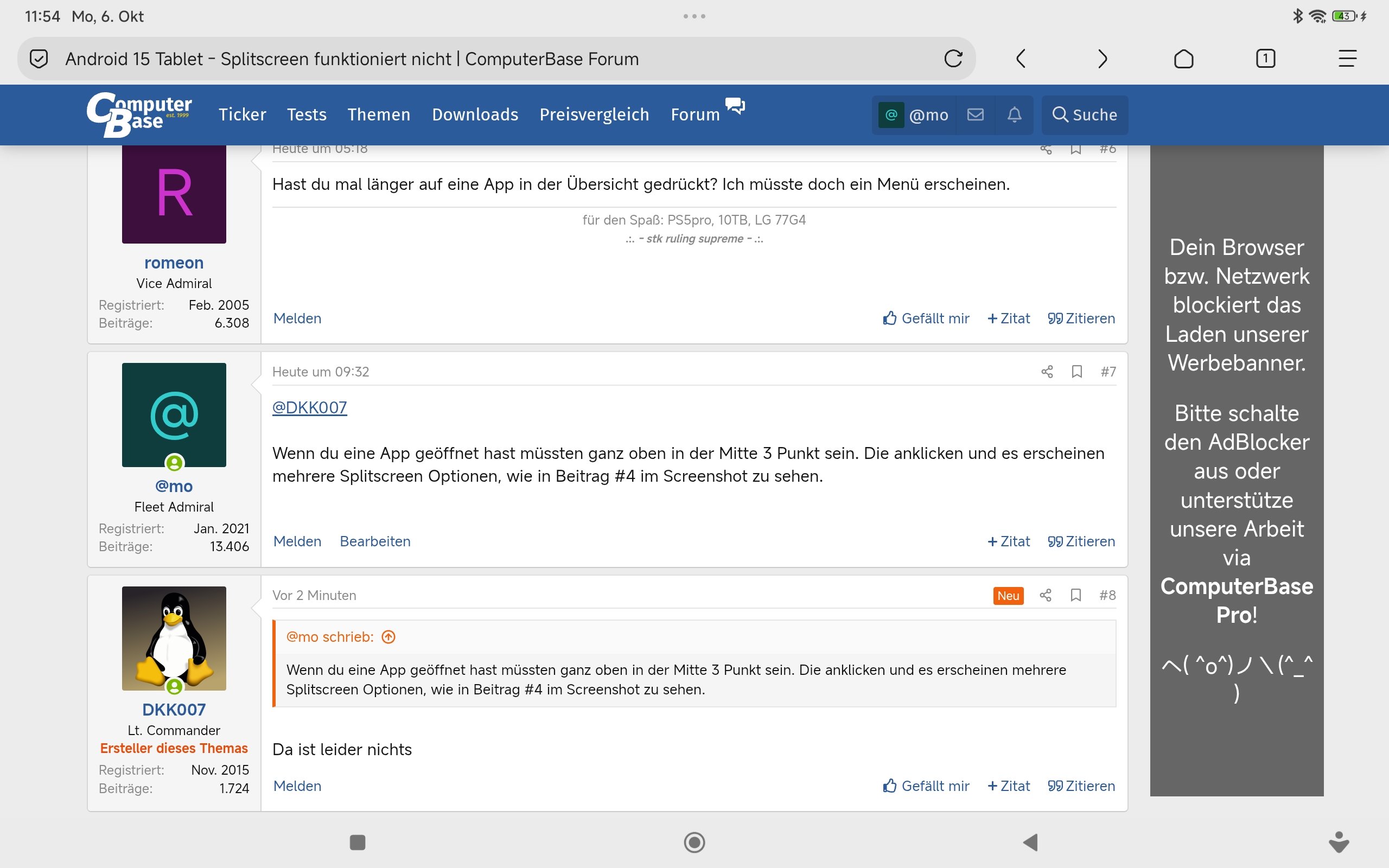Viewport: 1389px width, 868px height.
Task: Open the notifications bell
Action: [1014, 115]
